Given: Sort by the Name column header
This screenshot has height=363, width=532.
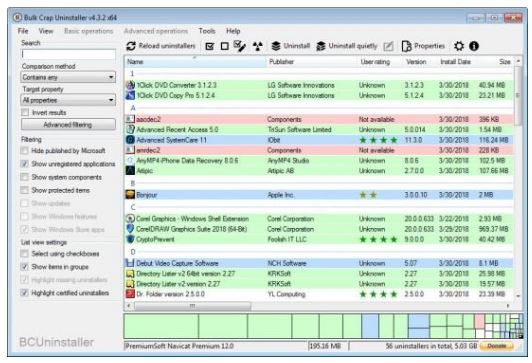Looking at the screenshot, I should click(x=196, y=62).
